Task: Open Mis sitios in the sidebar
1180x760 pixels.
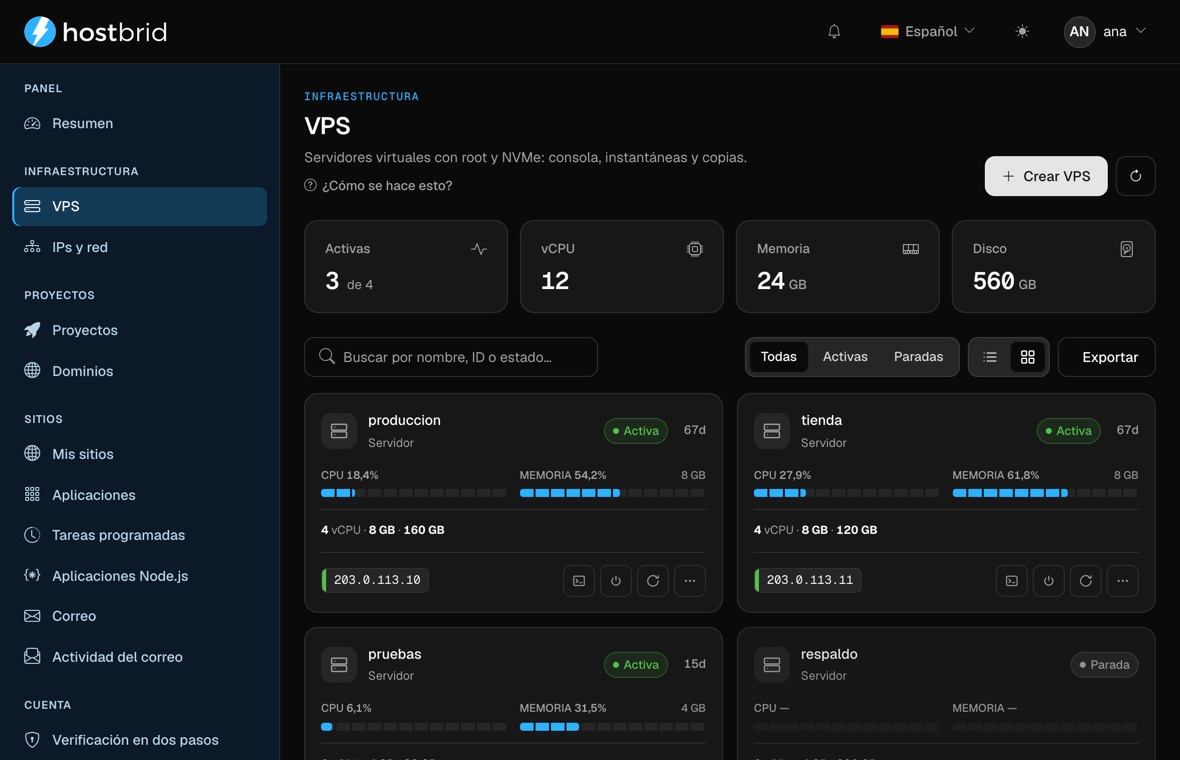Action: point(139,454)
